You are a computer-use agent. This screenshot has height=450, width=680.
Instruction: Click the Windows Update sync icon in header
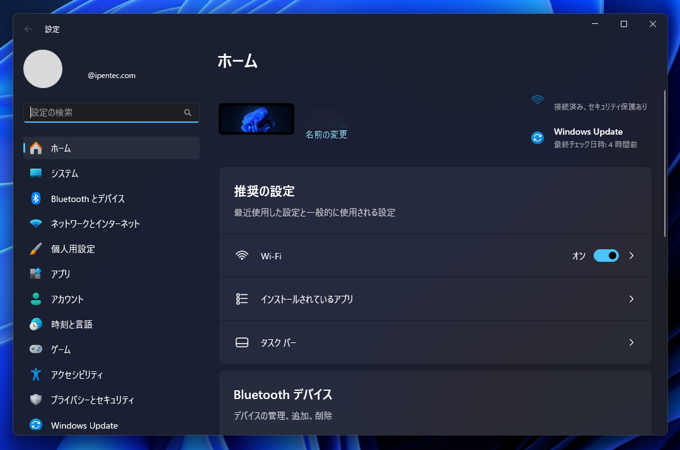coord(537,138)
